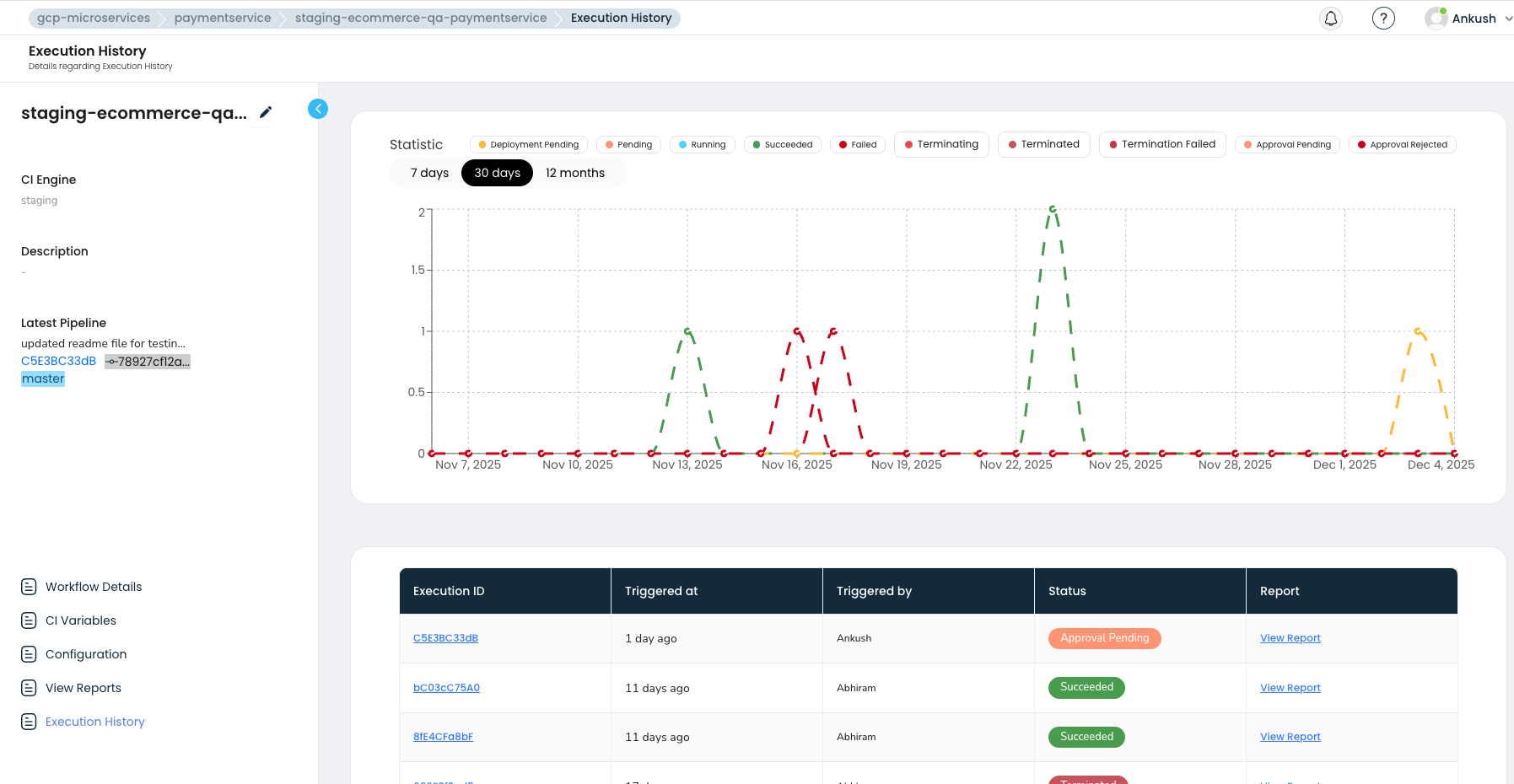Screen dimensions: 1514x784
Task: Click 'updated readme file for testin...' text
Action: click(x=103, y=343)
